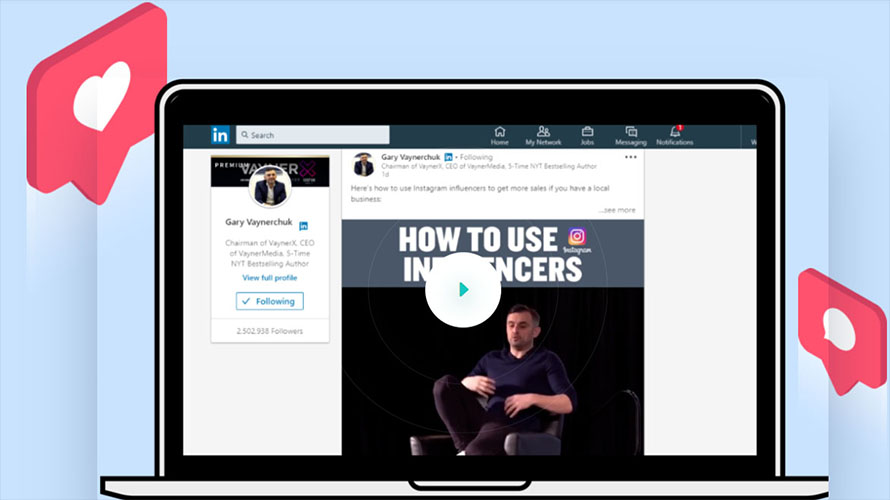Open Messaging
890x500 pixels.
coord(631,136)
